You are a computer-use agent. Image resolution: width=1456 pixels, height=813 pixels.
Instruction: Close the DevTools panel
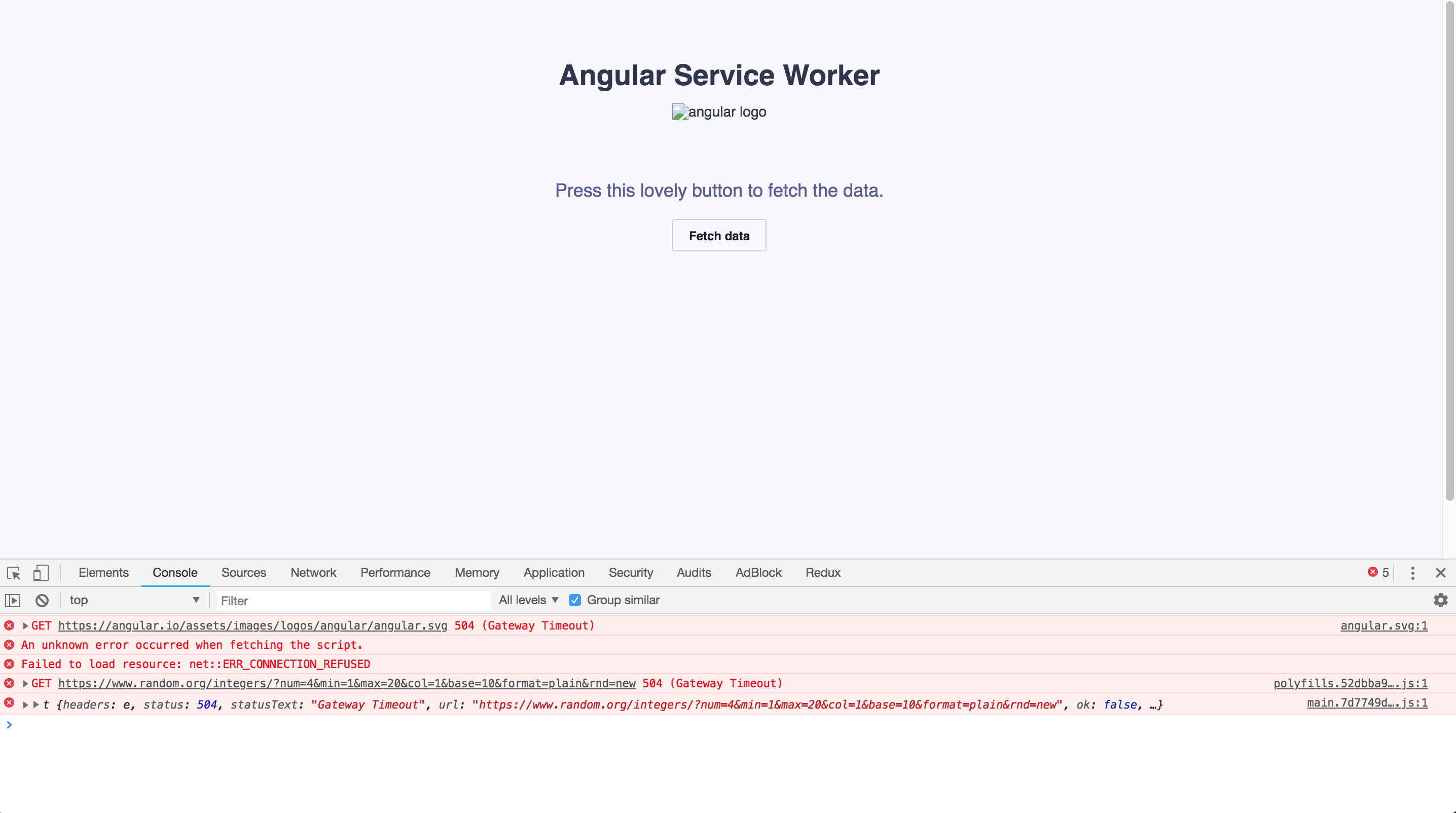pyautogui.click(x=1441, y=572)
